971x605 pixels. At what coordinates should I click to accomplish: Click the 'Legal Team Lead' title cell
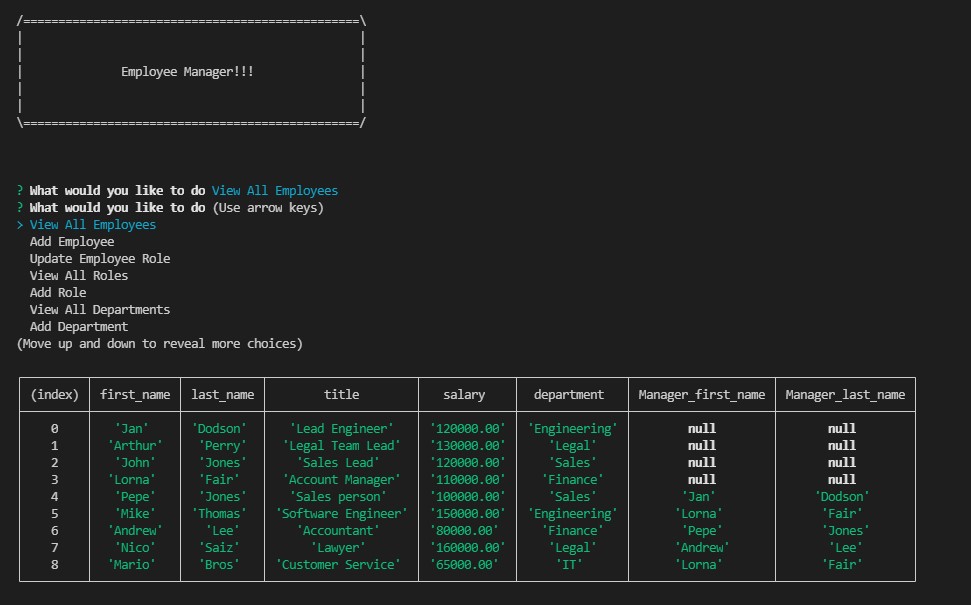341,446
